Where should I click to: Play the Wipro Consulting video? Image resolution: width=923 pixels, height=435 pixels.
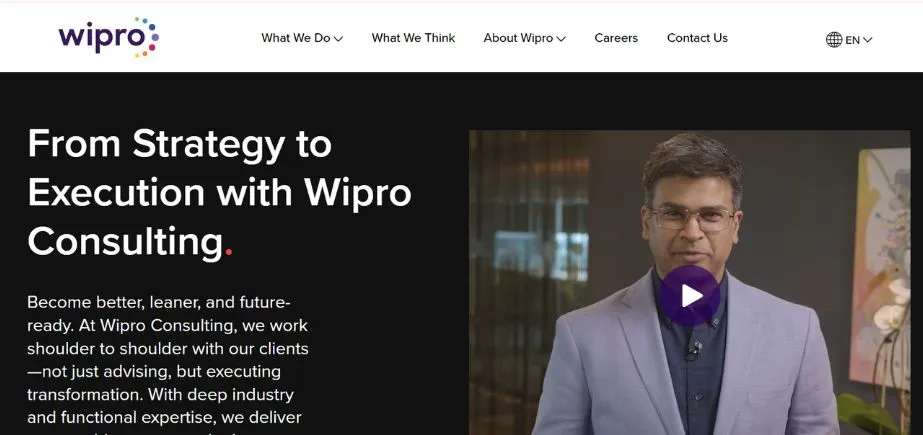[x=689, y=295]
